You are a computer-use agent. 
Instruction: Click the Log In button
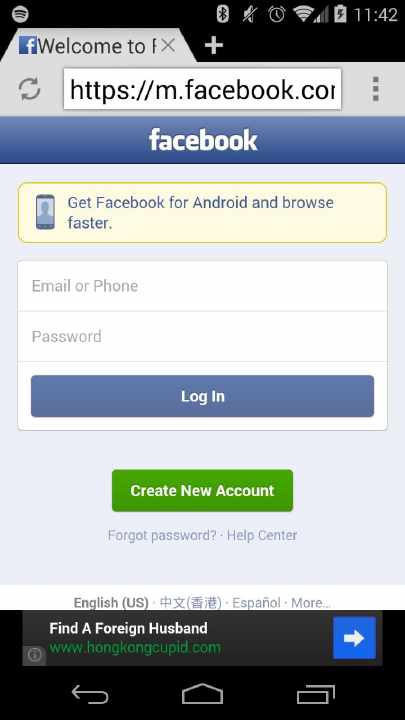point(202,396)
